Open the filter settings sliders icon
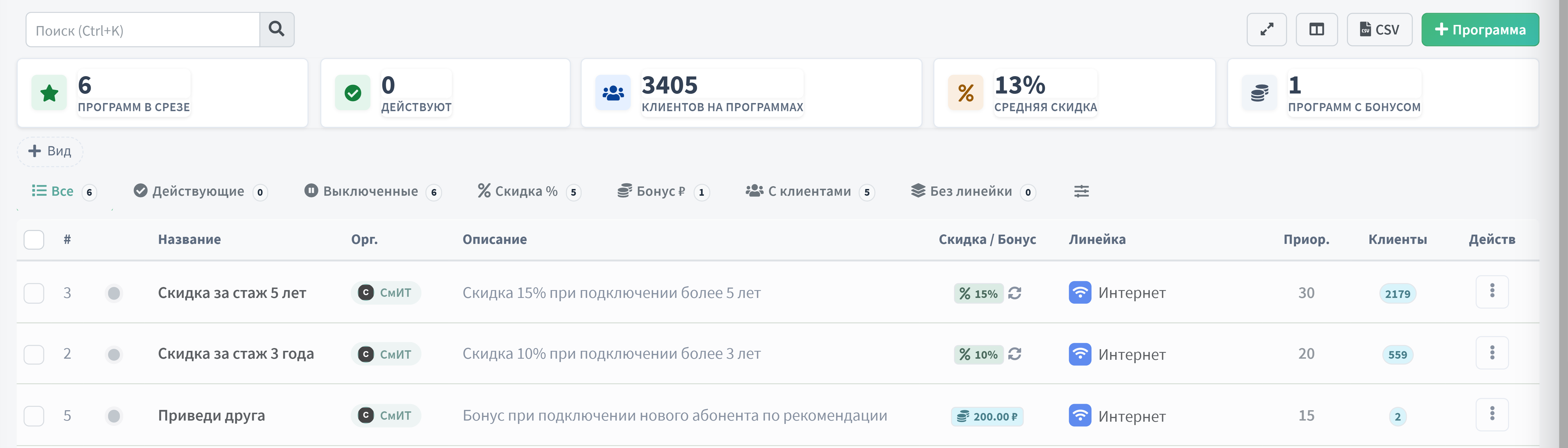 tap(1081, 191)
